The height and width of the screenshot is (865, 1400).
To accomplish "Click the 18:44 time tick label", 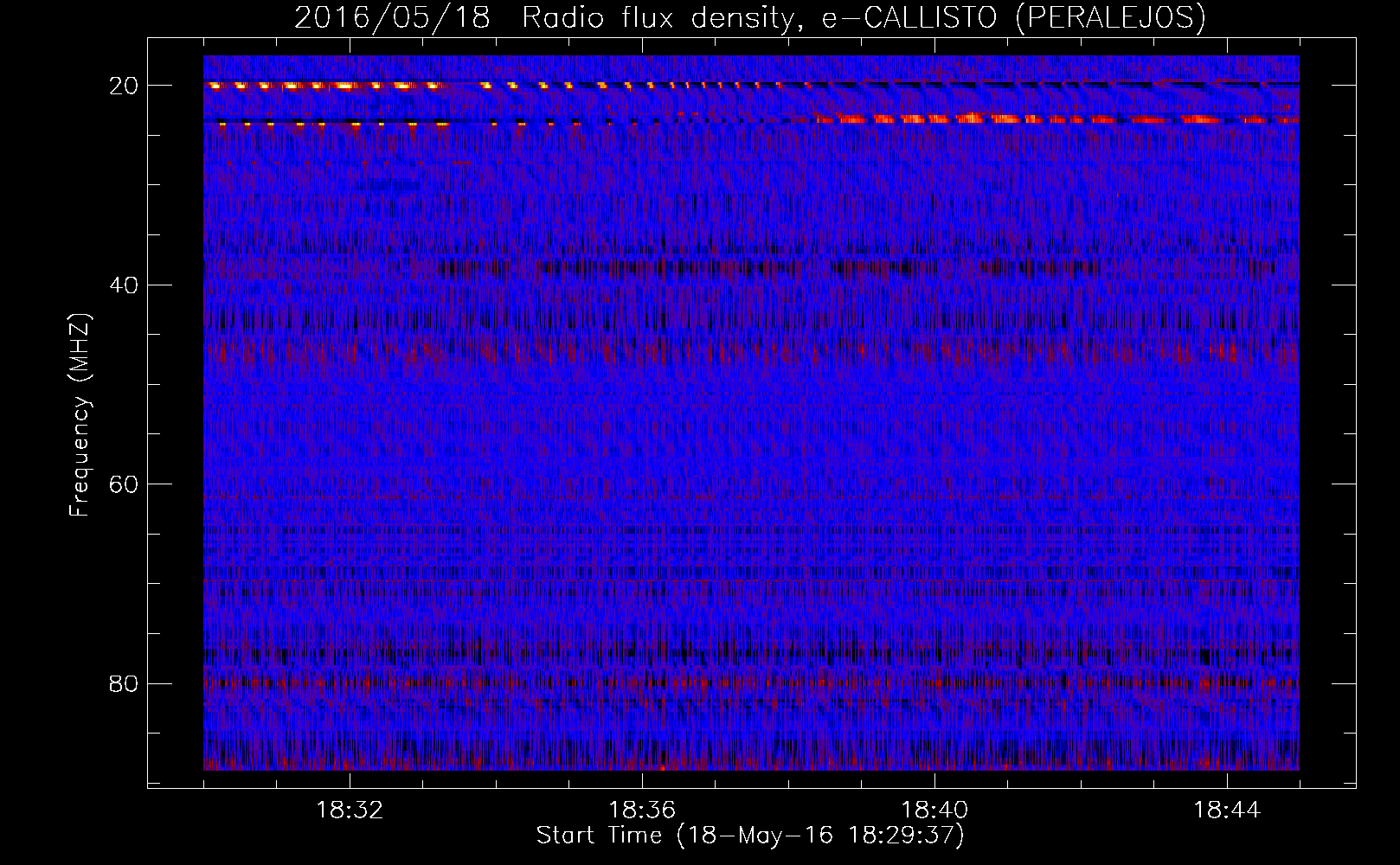I will pos(1227,811).
